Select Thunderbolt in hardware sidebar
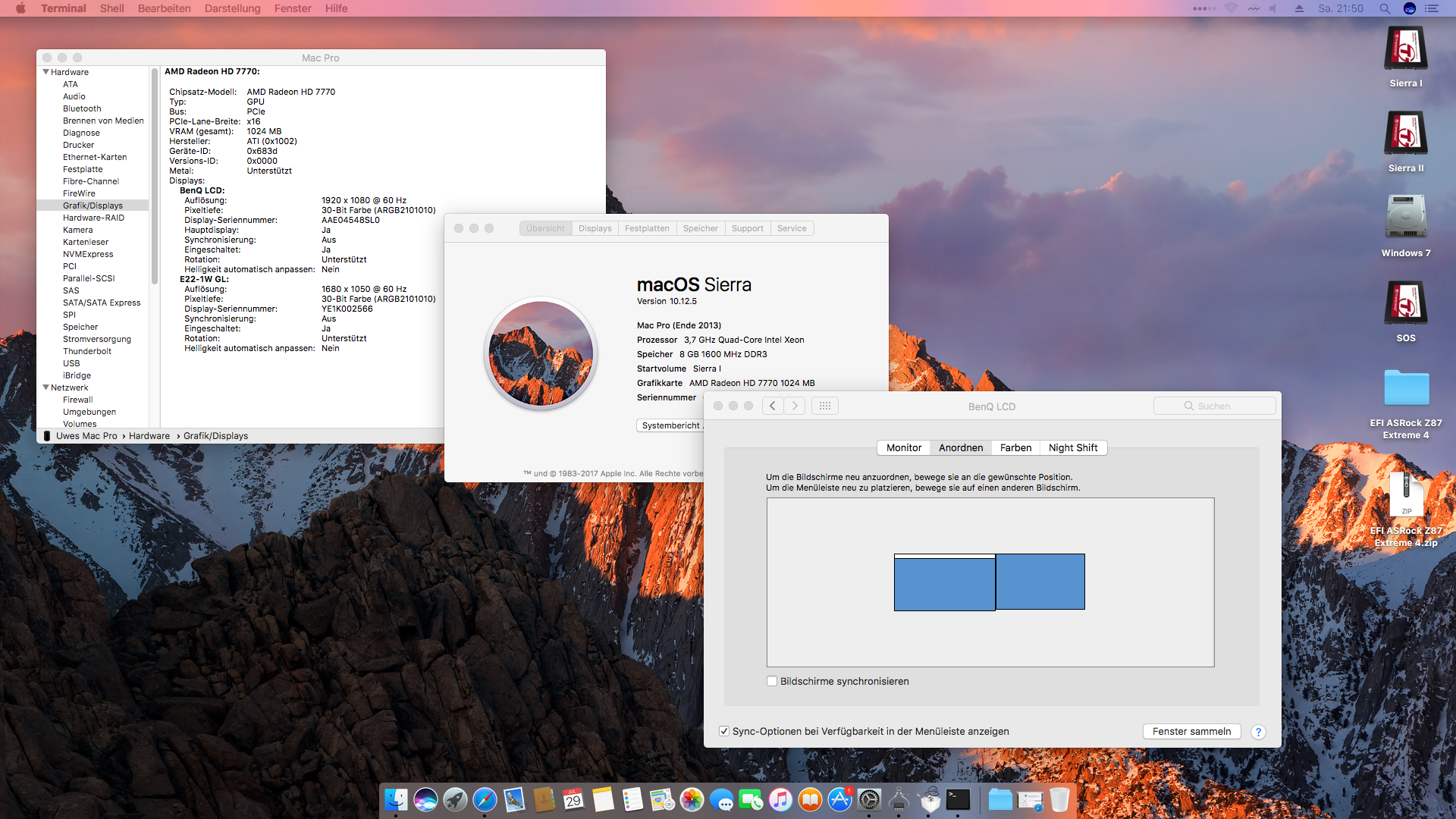This screenshot has height=819, width=1456. coord(86,351)
